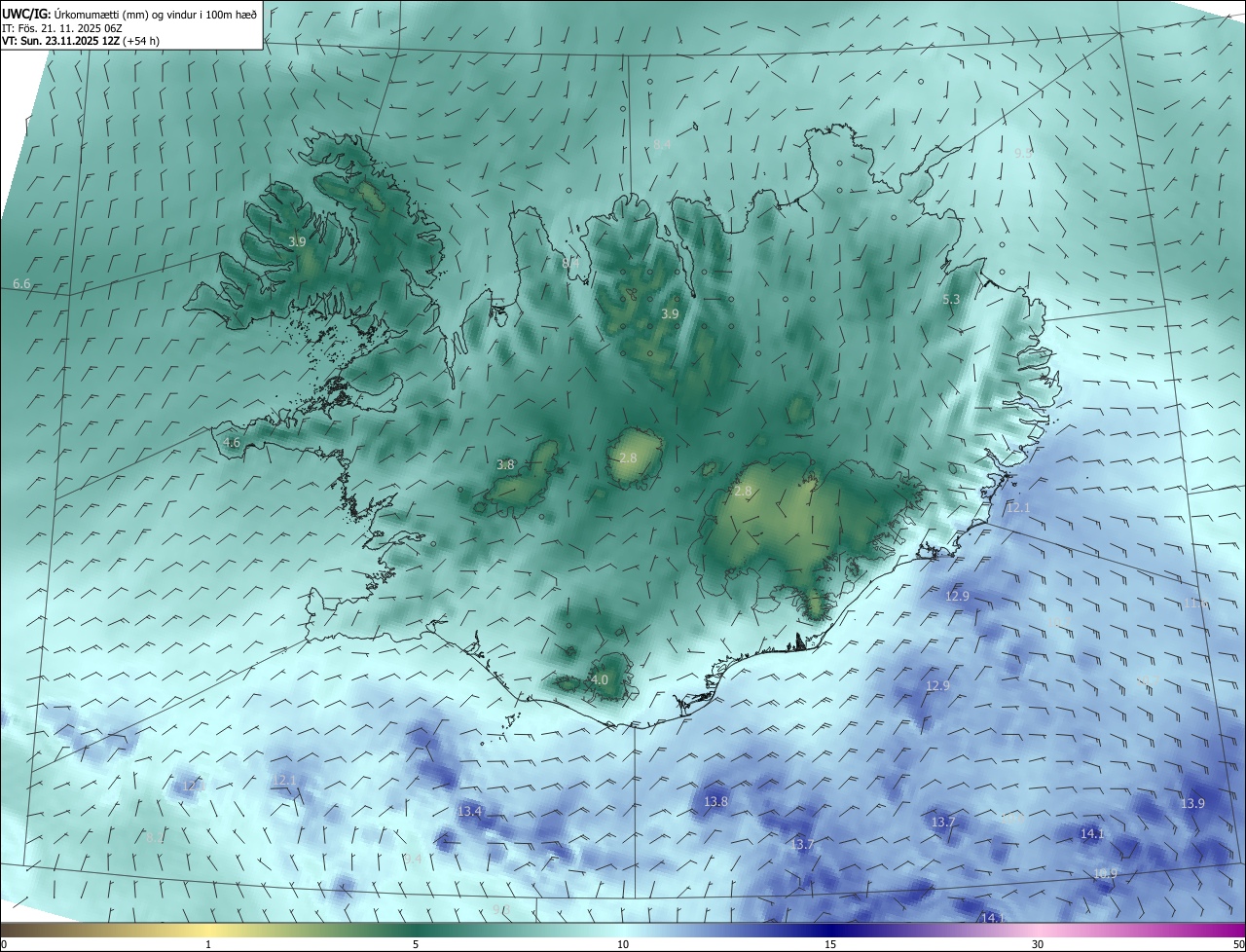The height and width of the screenshot is (952, 1246).
Task: Click the 4.6 value label on the map
Action: [x=232, y=442]
